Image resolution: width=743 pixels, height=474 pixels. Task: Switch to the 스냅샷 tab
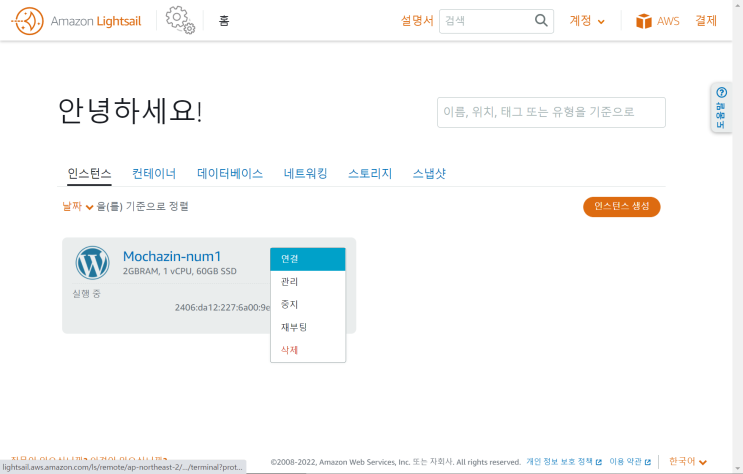point(429,173)
